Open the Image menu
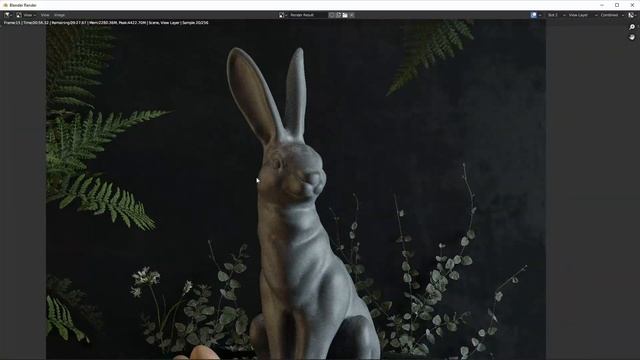The height and width of the screenshot is (360, 640). click(x=60, y=15)
